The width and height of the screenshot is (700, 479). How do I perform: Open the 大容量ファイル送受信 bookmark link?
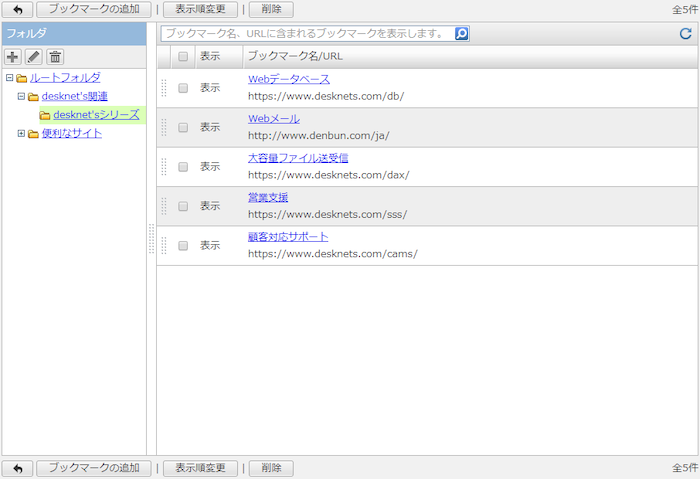[x=297, y=158]
